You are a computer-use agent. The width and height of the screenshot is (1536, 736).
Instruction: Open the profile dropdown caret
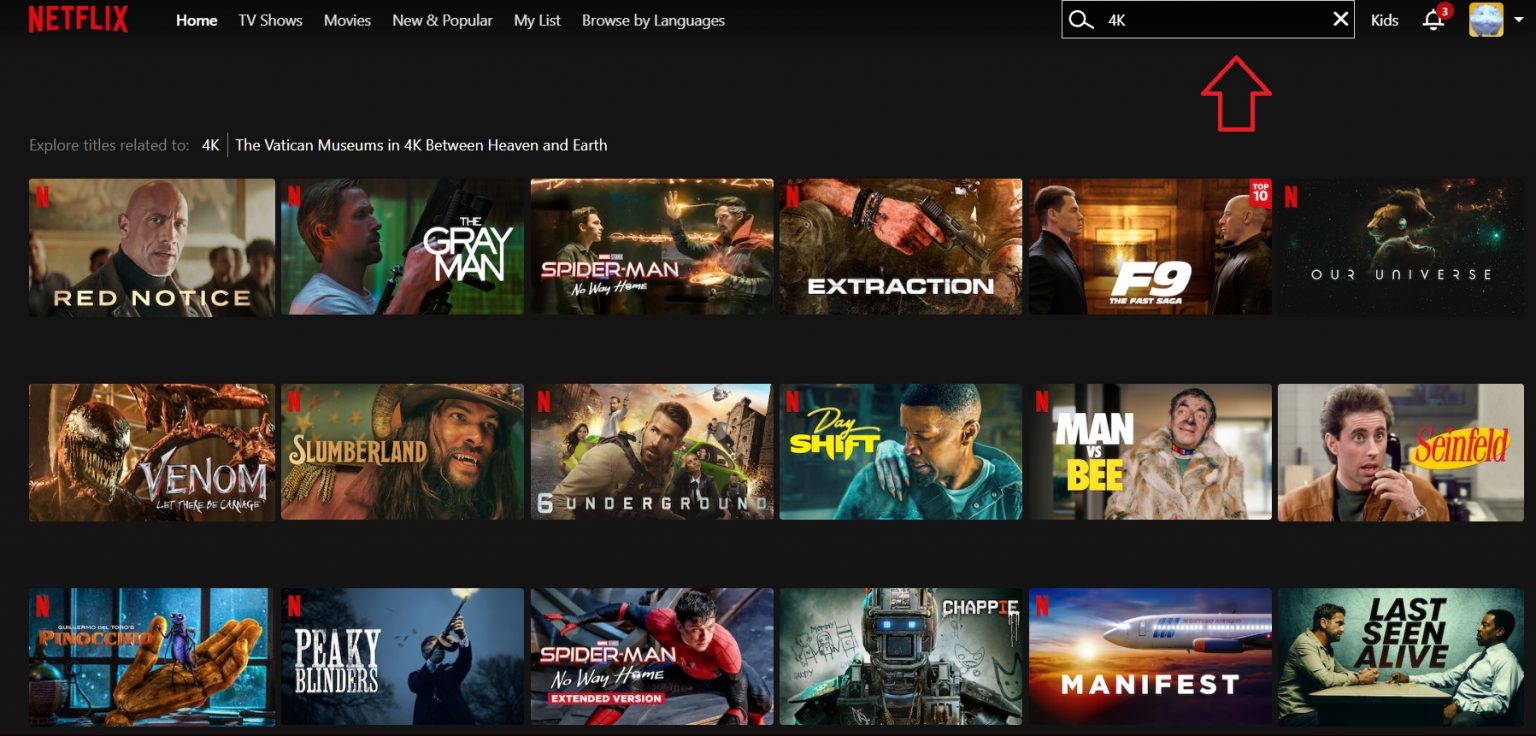(x=1516, y=19)
